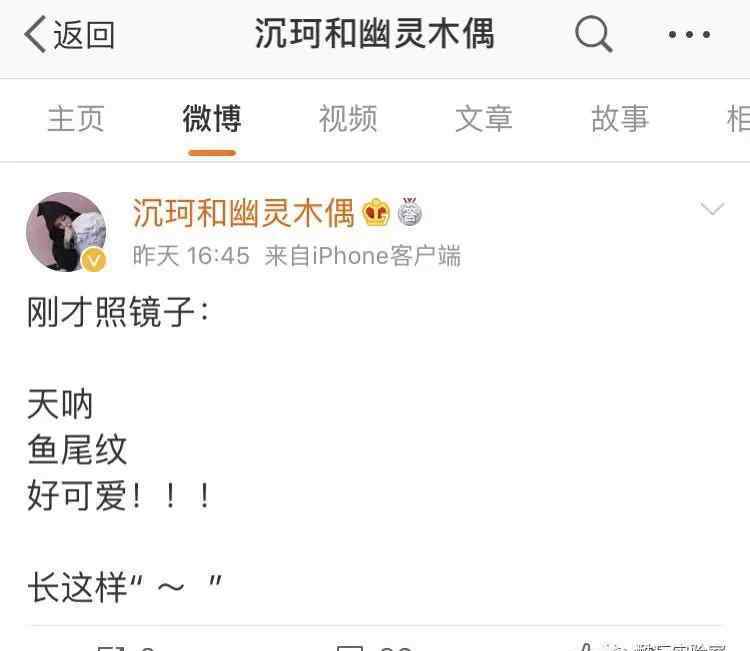Switch to the 主页 tab
The image size is (750, 651).
tap(76, 118)
